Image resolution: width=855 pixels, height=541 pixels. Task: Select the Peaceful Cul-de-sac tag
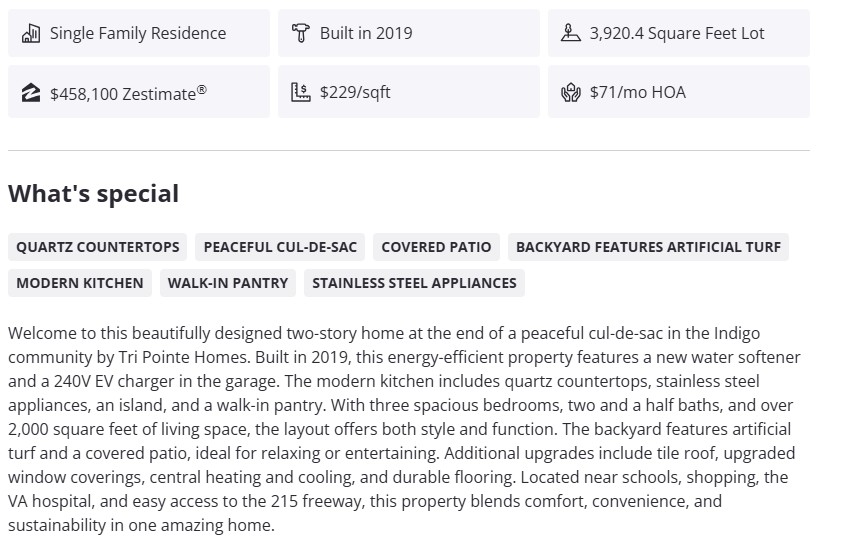280,247
